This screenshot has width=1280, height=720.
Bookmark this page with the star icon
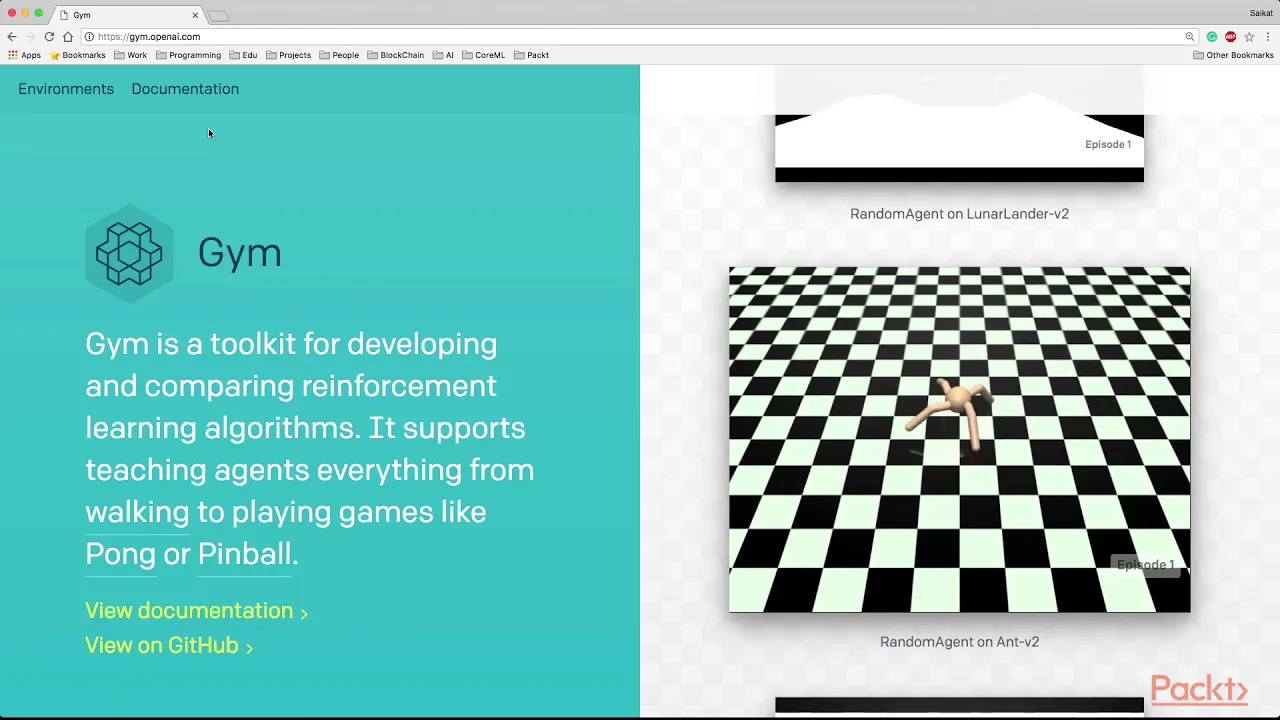1249,37
